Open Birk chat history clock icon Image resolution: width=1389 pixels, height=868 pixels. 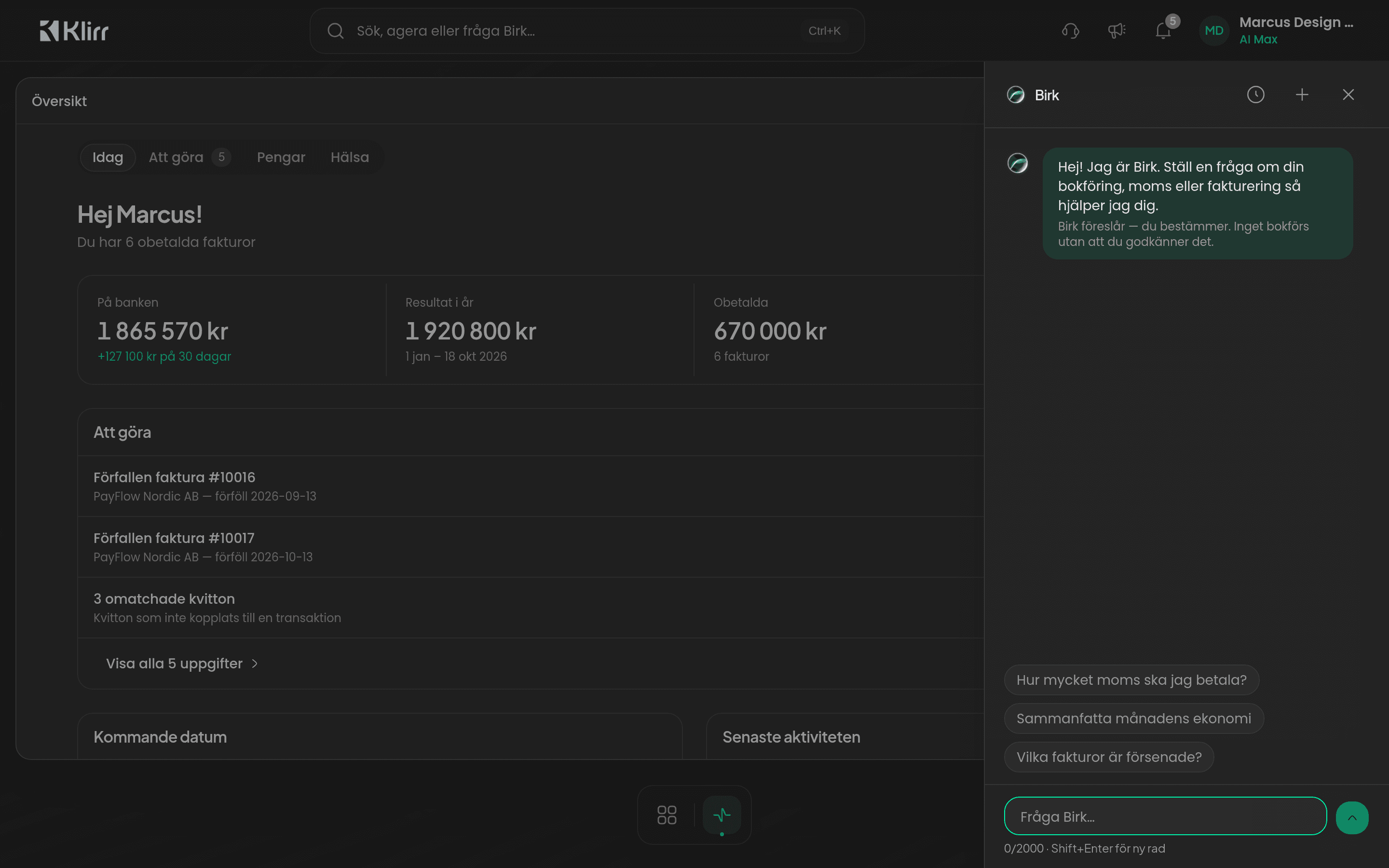pos(1256,95)
